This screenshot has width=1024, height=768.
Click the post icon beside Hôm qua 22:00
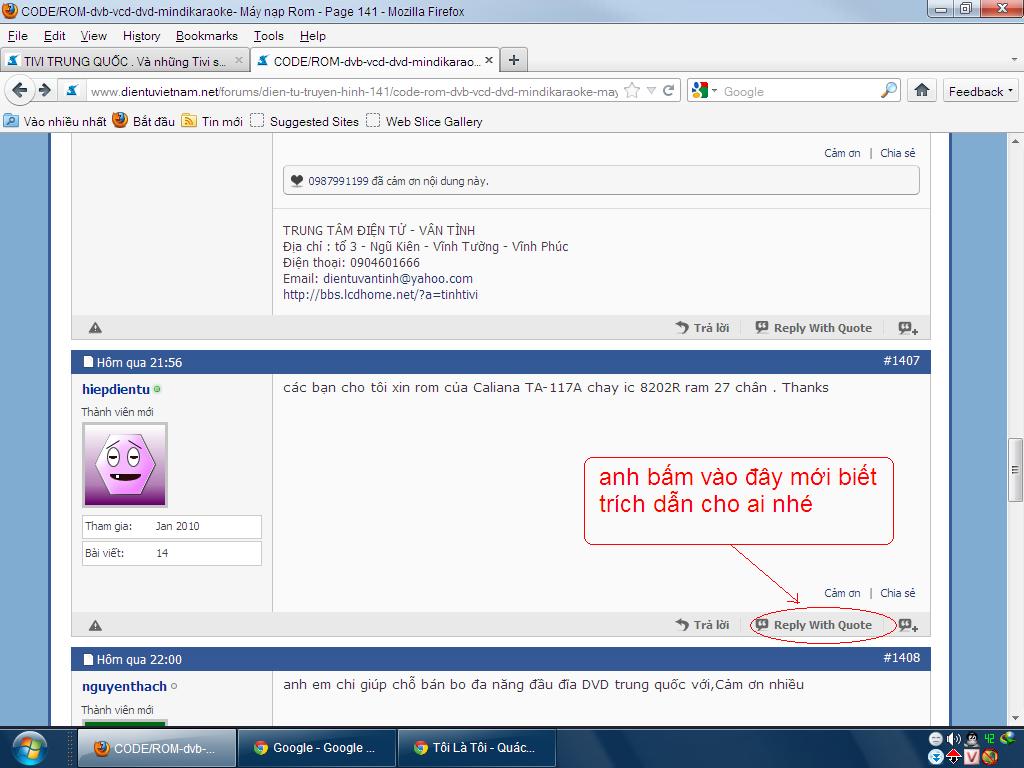pos(88,660)
